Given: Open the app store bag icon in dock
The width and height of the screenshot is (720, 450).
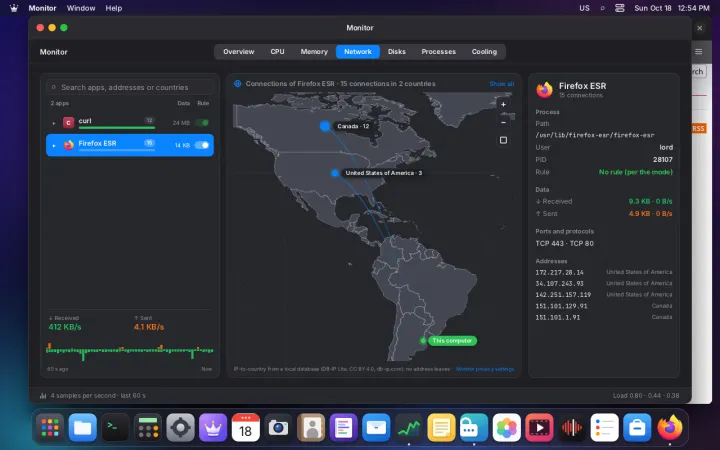Looking at the screenshot, I should [x=637, y=428].
